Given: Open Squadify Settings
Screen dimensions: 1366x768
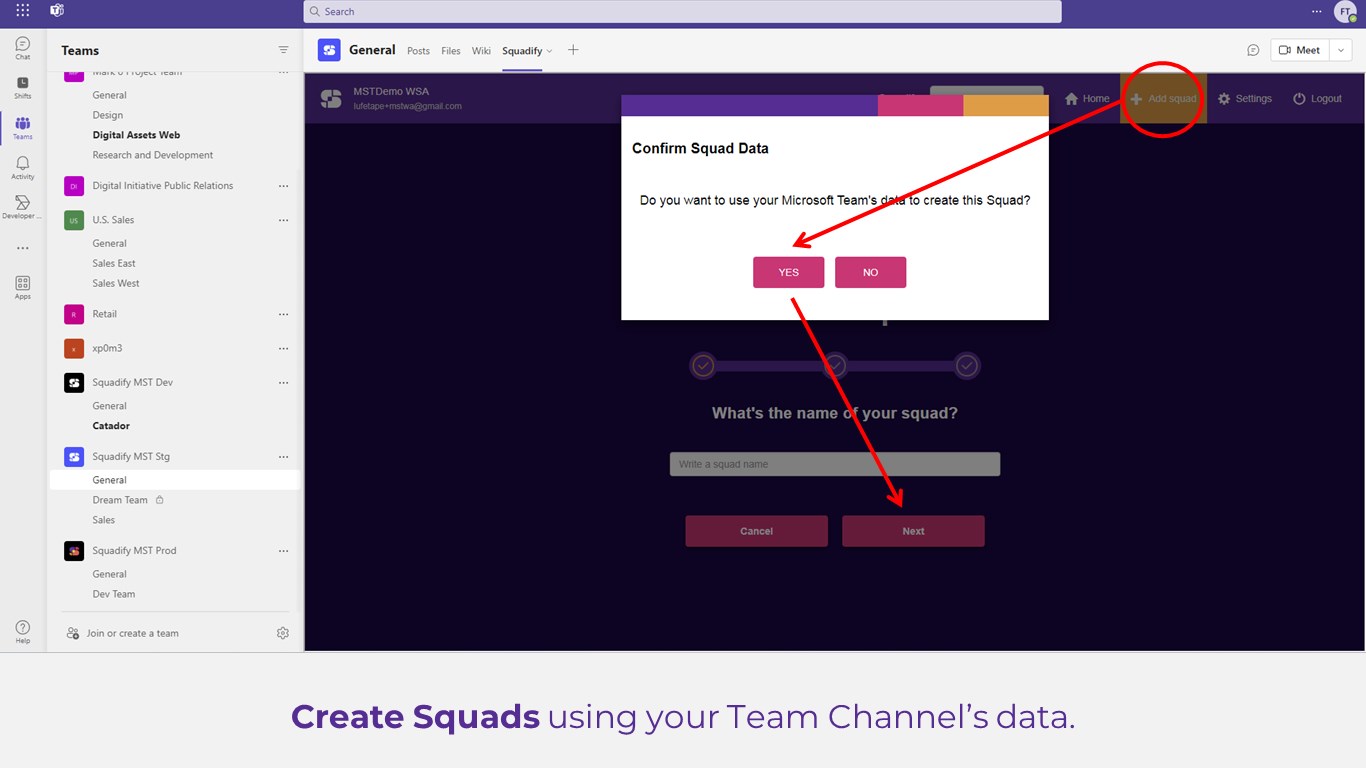Looking at the screenshot, I should coord(1245,98).
